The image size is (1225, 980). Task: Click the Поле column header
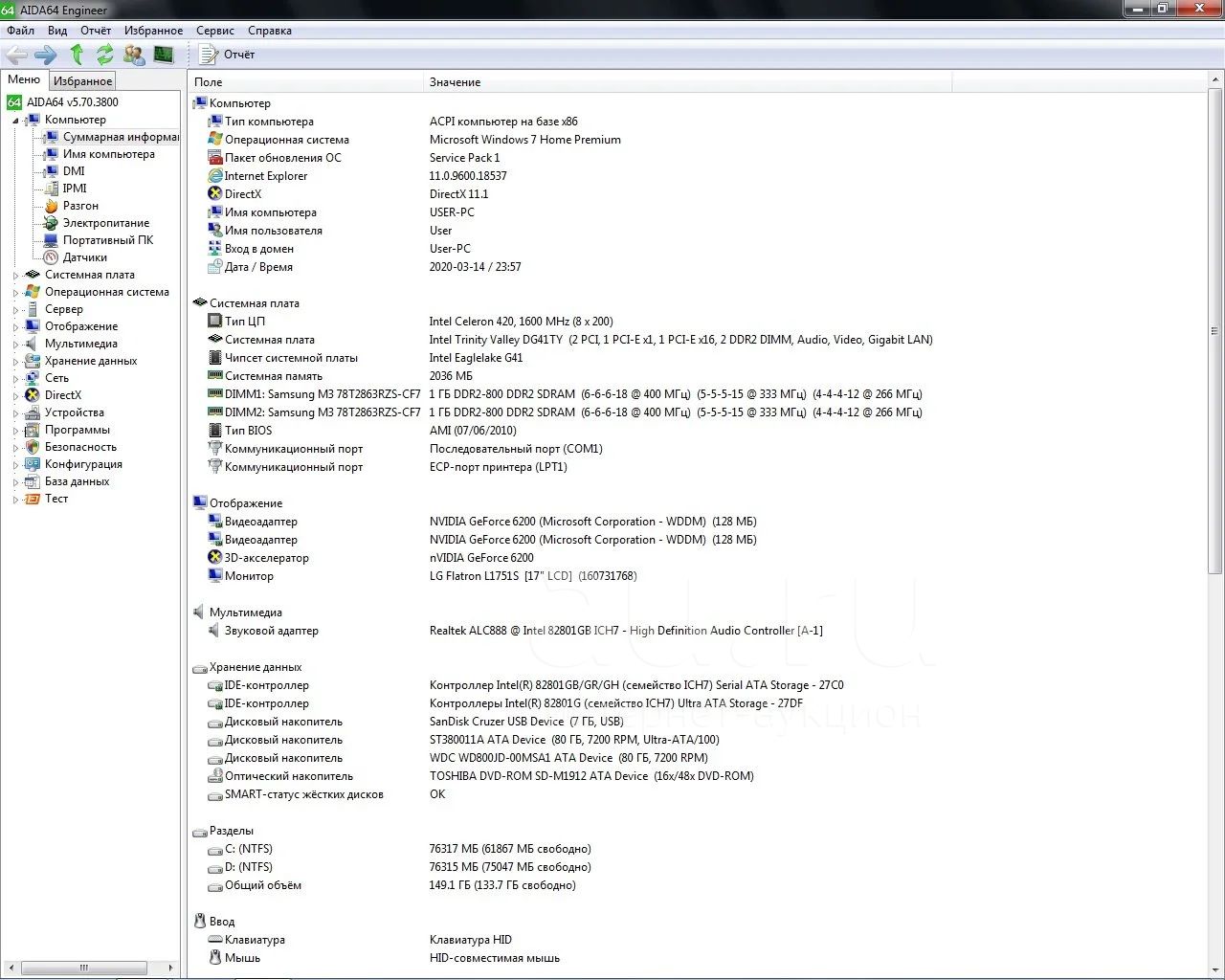305,82
